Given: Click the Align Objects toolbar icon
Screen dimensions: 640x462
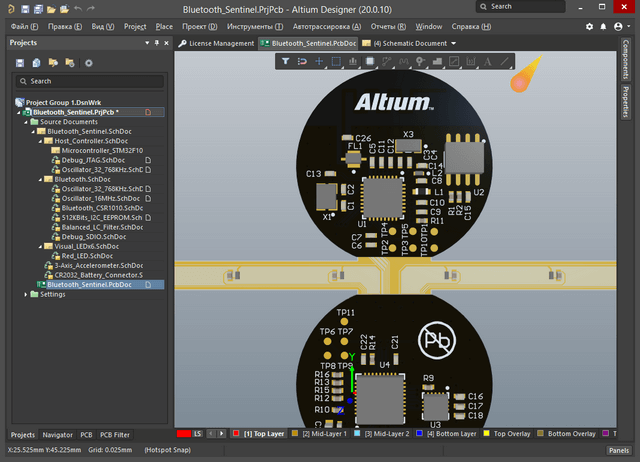Looking at the screenshot, I should tap(353, 61).
